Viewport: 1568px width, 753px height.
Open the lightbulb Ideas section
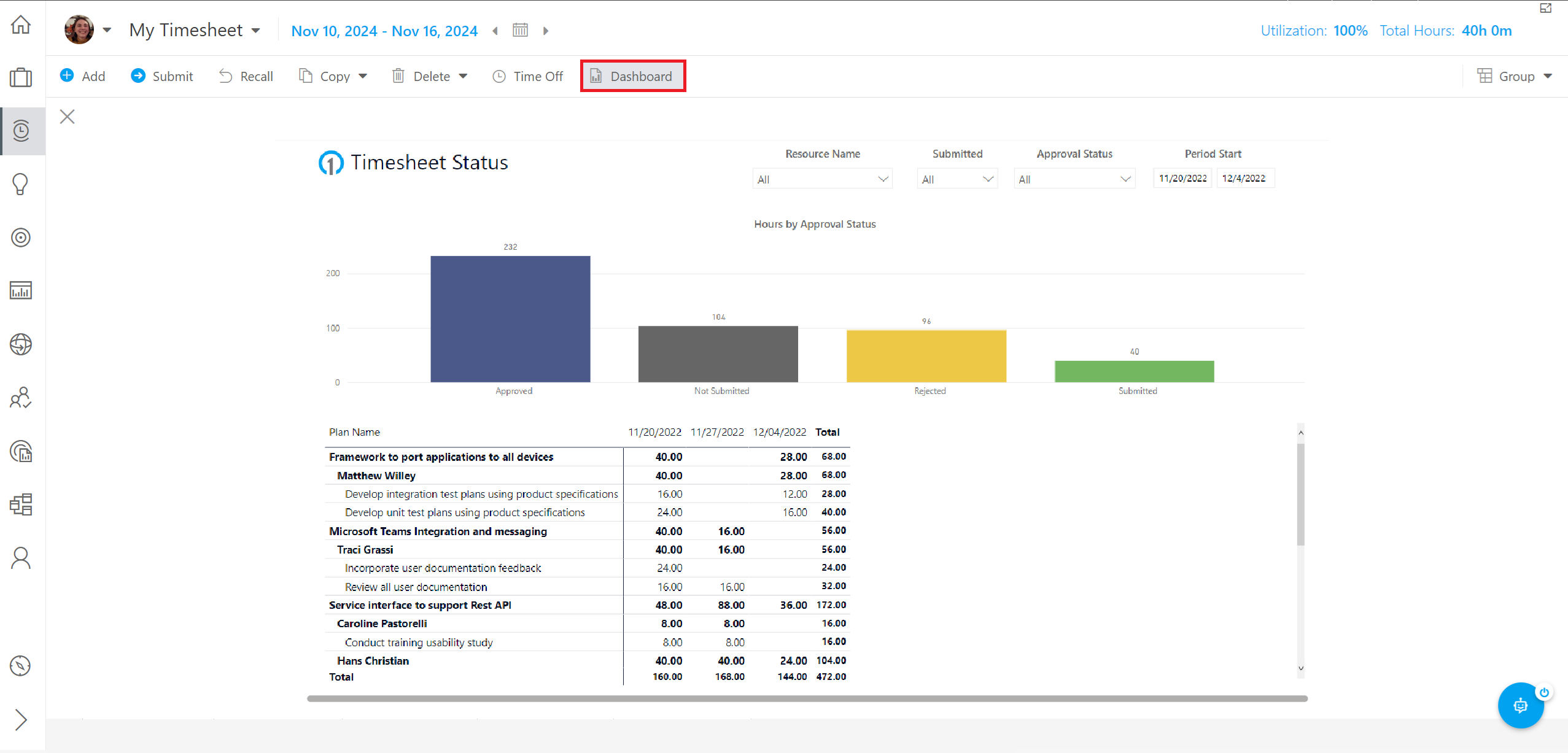[x=21, y=183]
